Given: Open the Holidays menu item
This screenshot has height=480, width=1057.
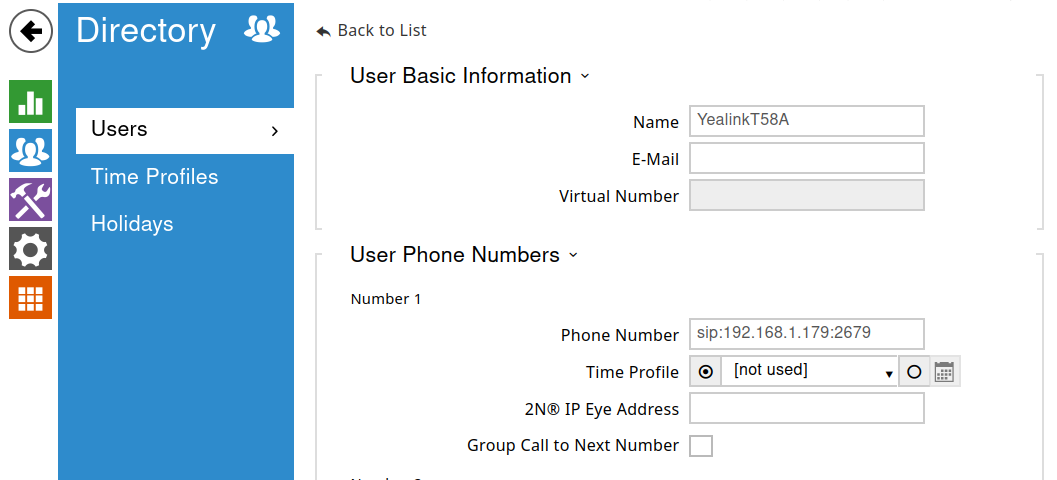Looking at the screenshot, I should click(132, 224).
